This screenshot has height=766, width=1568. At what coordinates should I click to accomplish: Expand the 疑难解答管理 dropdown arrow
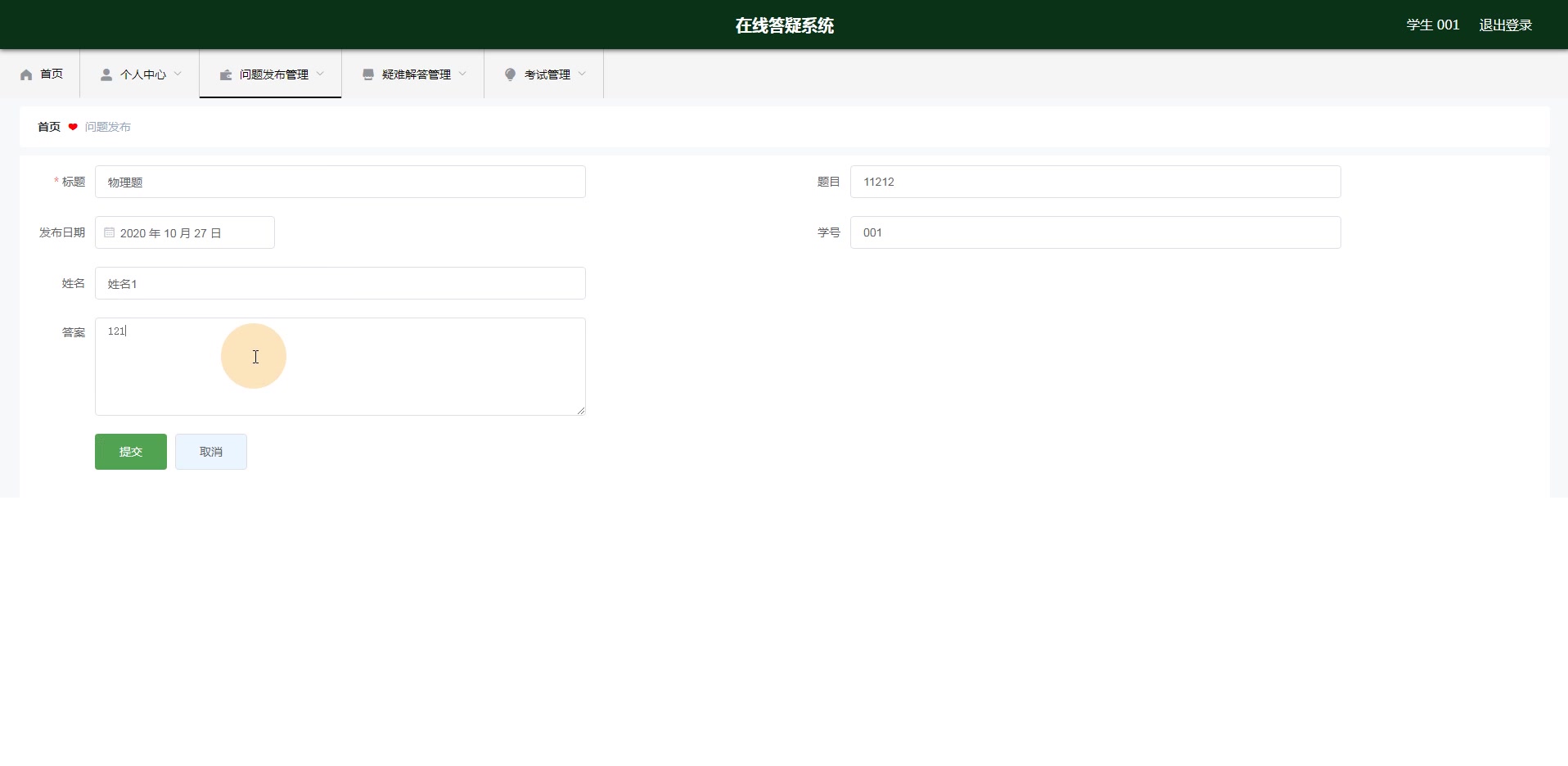click(462, 74)
